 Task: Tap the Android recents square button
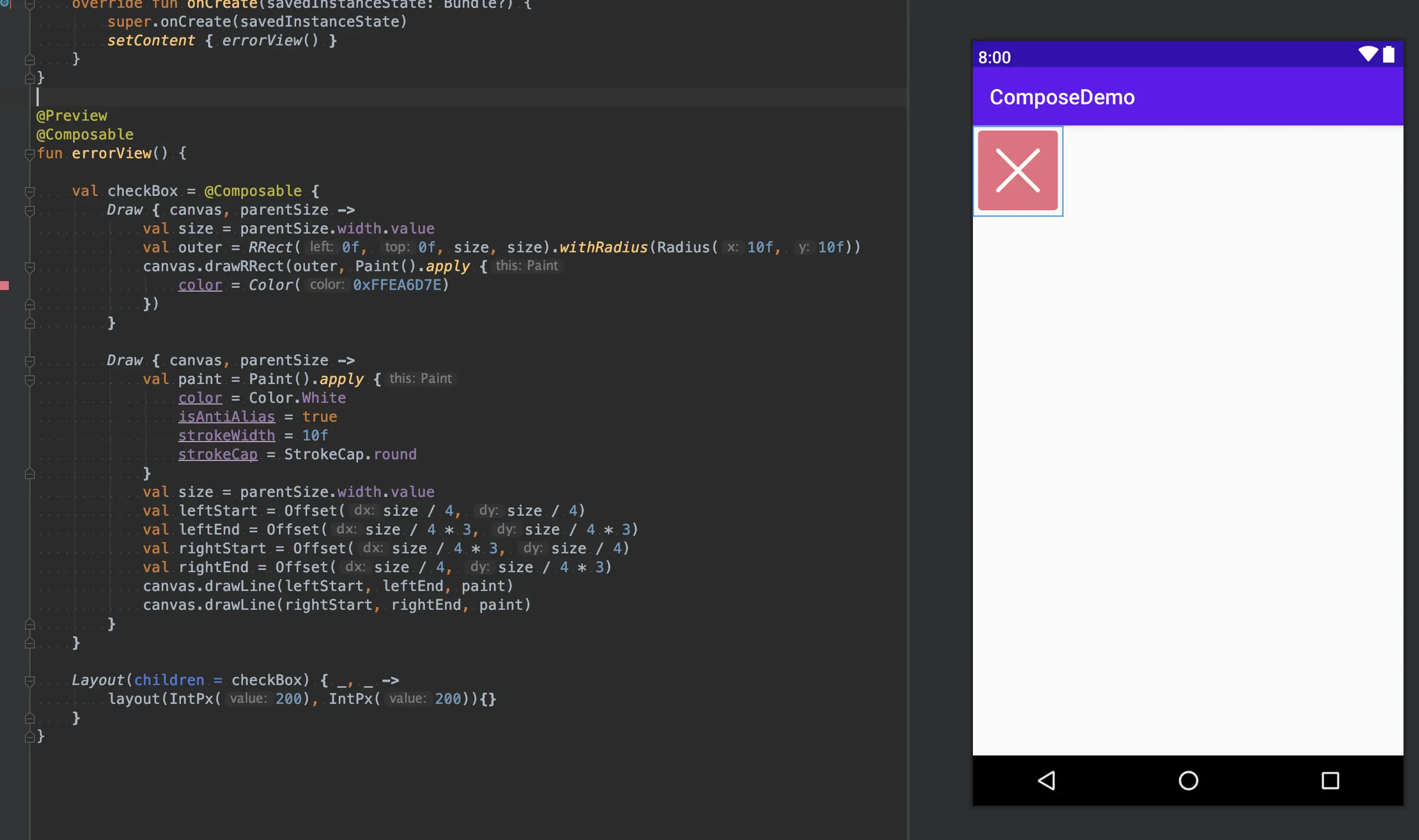(x=1329, y=781)
